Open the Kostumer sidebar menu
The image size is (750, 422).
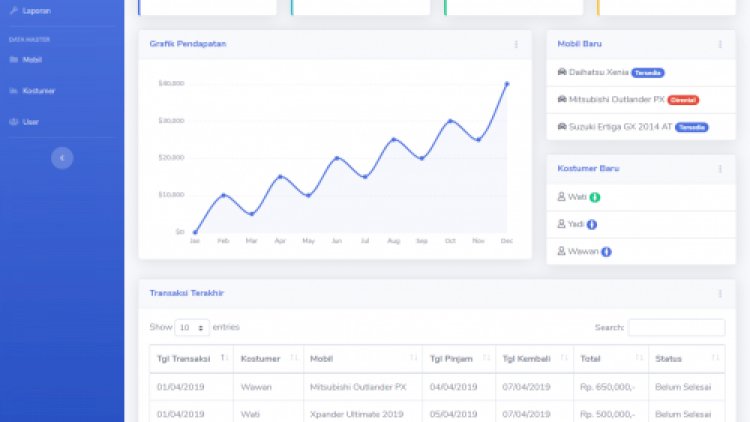pos(39,91)
